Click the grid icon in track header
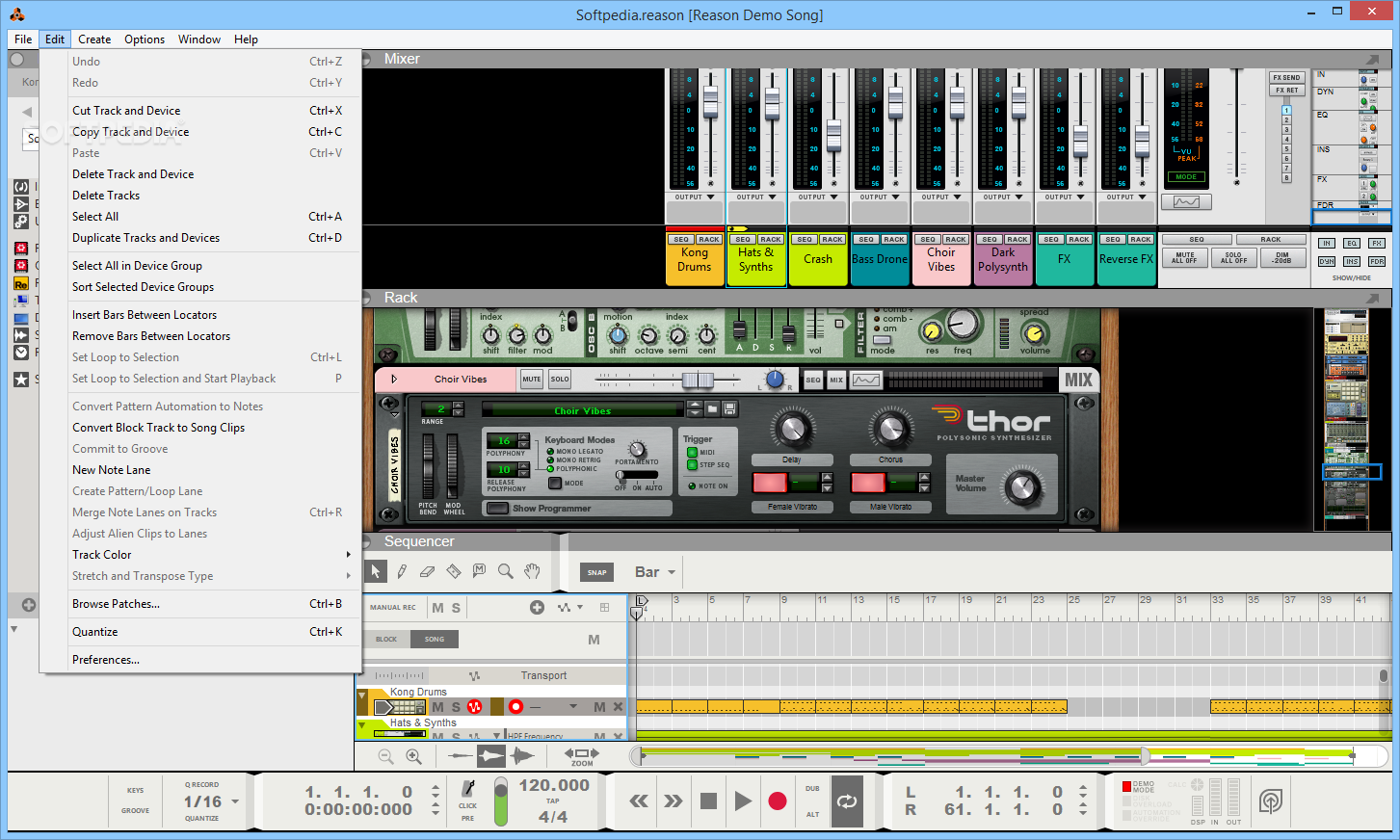This screenshot has width=1400, height=840. tap(604, 607)
